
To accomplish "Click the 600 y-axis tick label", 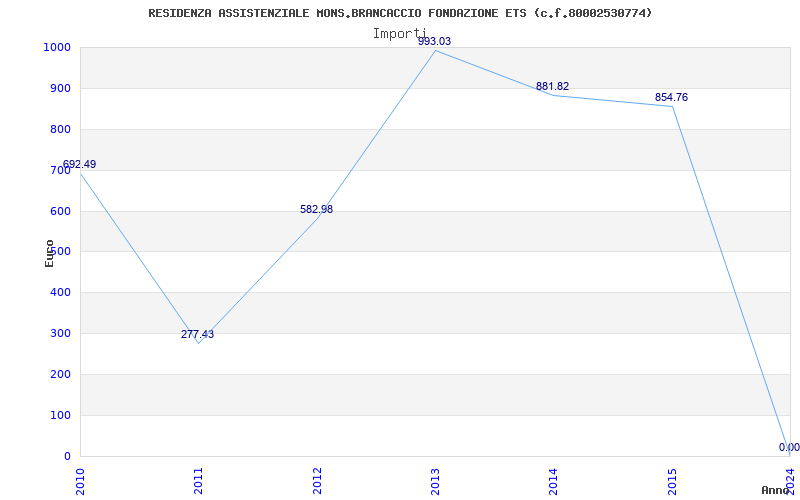I will pyautogui.click(x=60, y=211).
